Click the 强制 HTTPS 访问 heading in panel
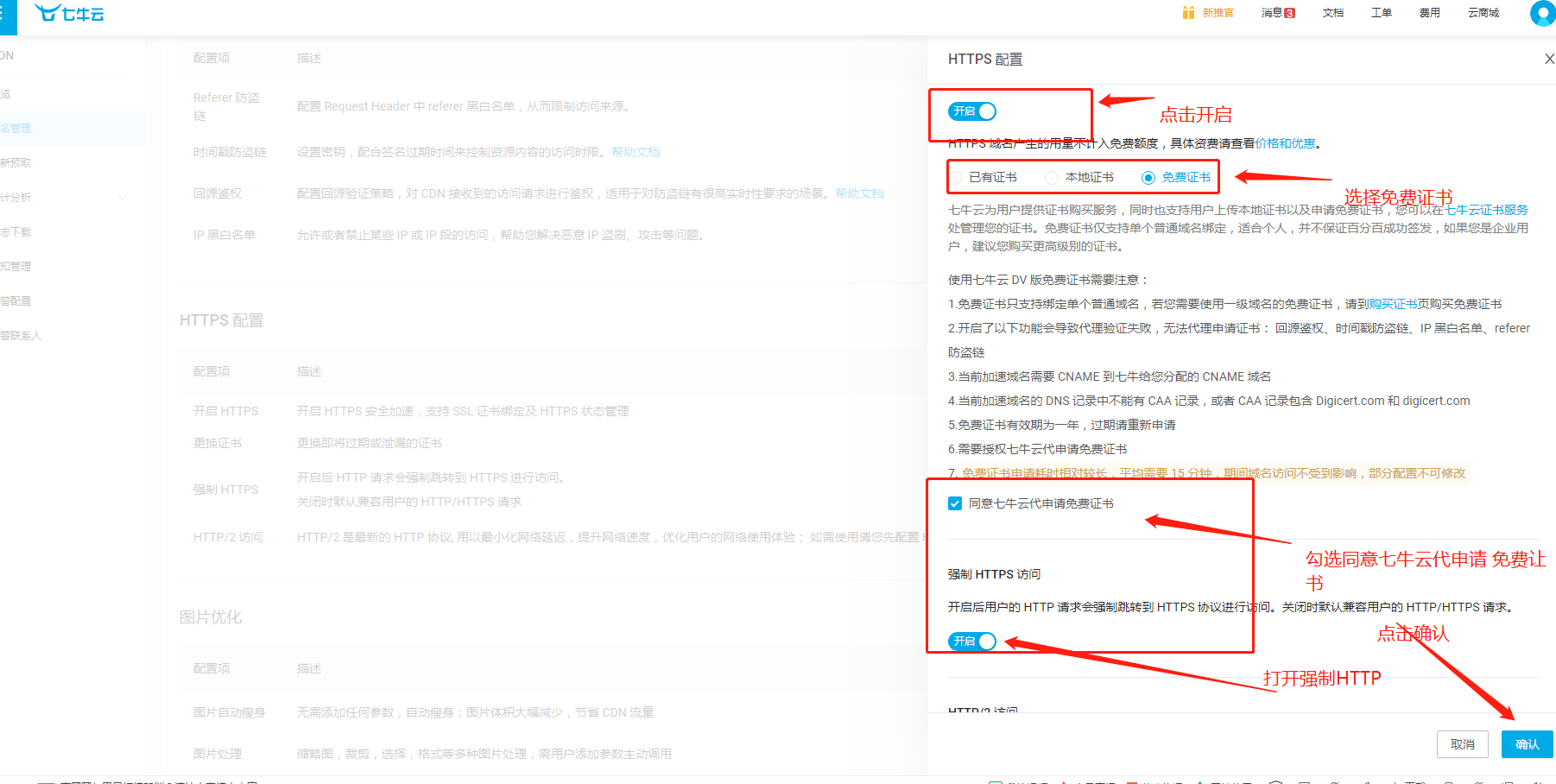Image resolution: width=1556 pixels, height=784 pixels. coord(994,574)
